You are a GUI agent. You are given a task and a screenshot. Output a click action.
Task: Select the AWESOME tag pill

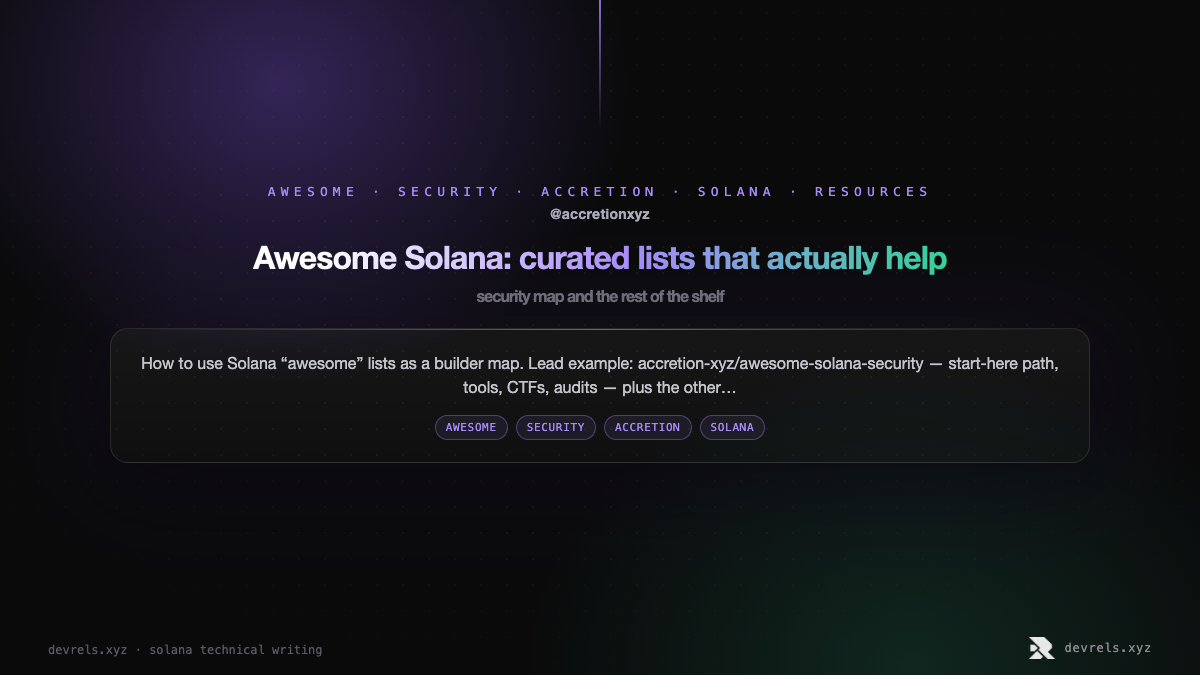point(471,427)
